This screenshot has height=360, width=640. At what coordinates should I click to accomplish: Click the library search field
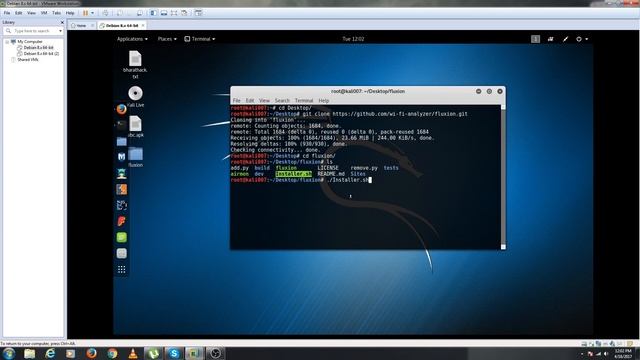[33, 31]
